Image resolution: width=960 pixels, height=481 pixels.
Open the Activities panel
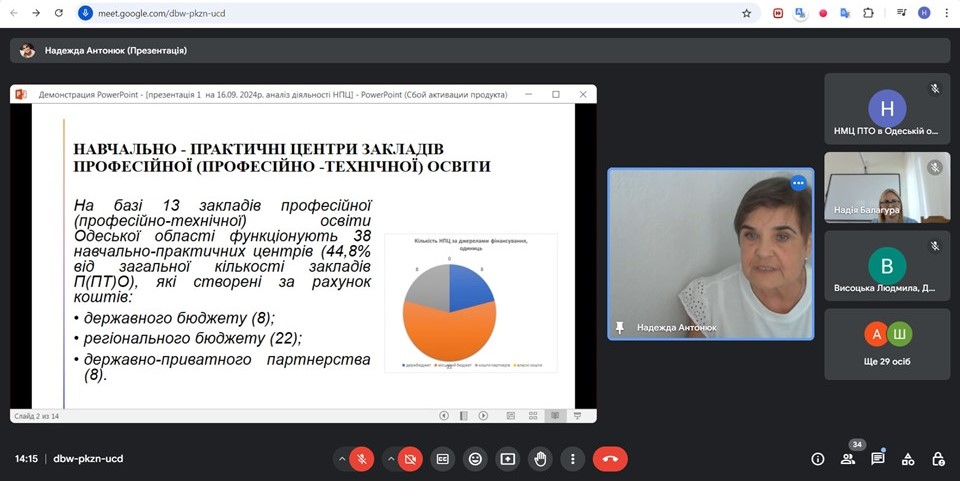click(908, 459)
